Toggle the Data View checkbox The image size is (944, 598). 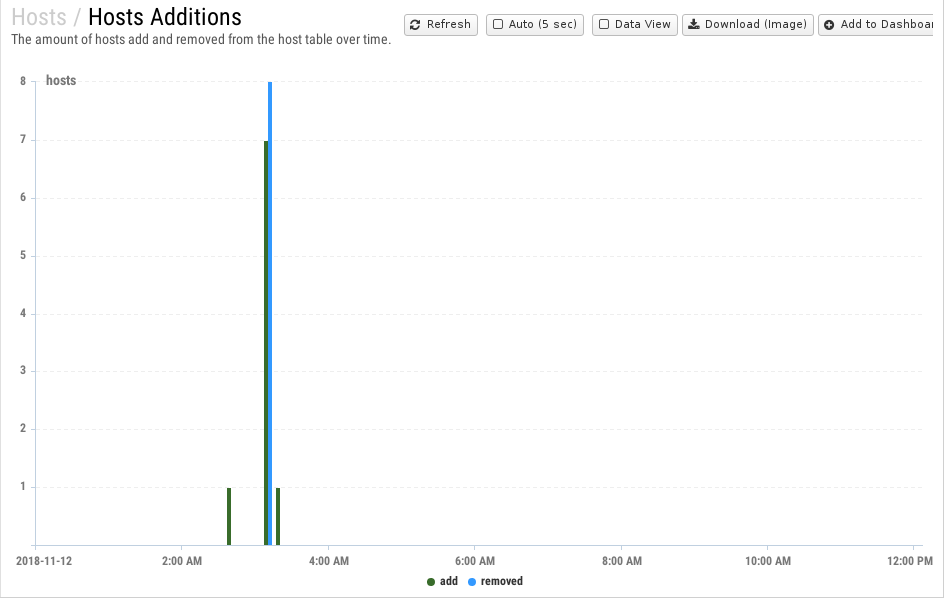(x=604, y=25)
